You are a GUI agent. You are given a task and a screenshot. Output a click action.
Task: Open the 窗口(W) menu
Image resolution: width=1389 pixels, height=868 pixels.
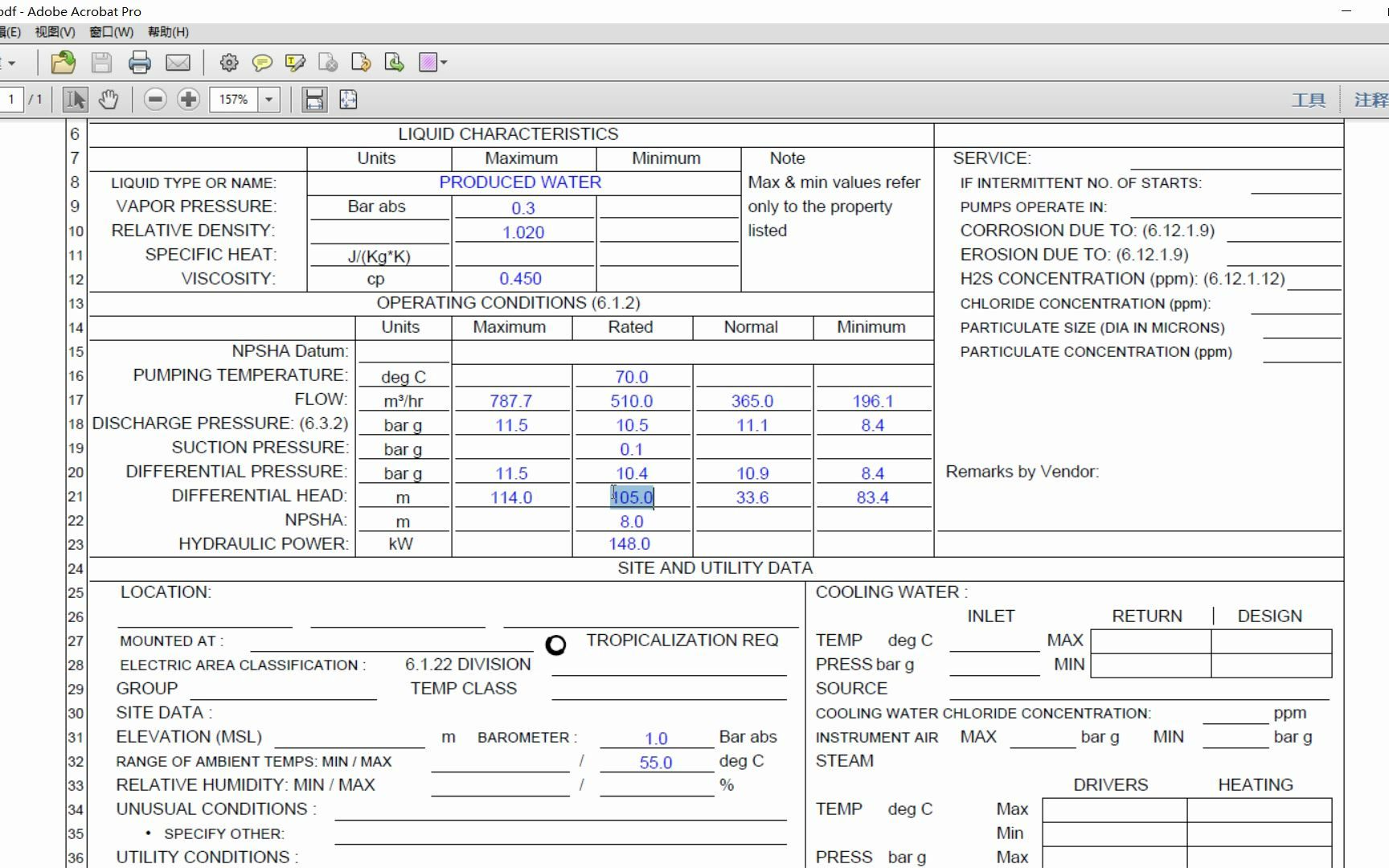[112, 32]
